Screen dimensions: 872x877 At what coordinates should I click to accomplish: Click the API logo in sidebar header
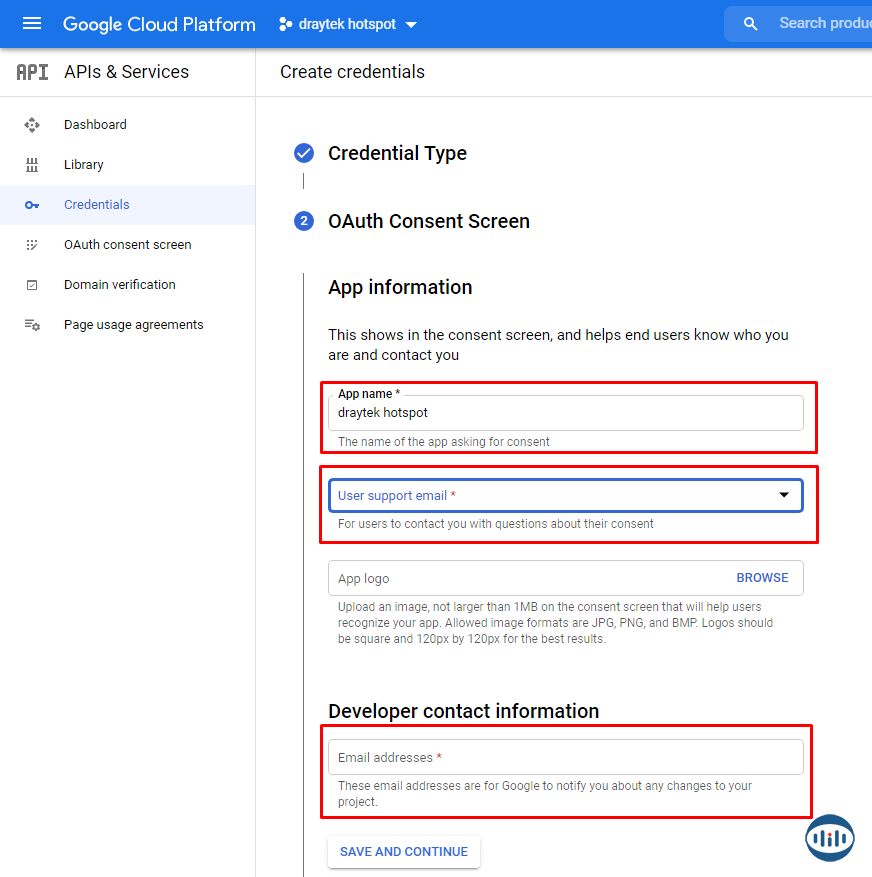[x=32, y=72]
